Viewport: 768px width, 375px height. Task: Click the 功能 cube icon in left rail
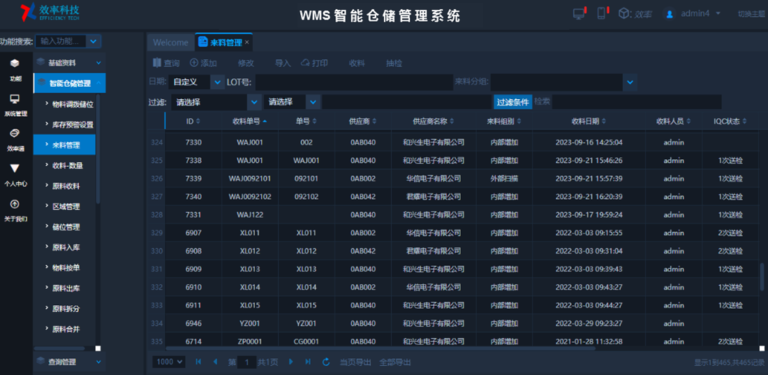pos(15,63)
